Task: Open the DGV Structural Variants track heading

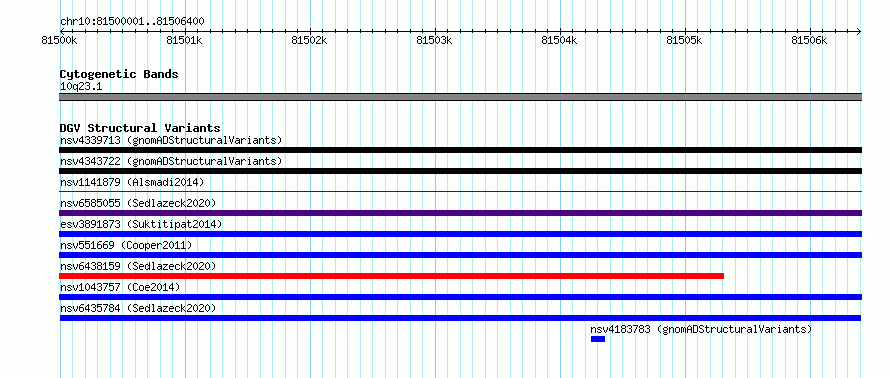Action: tap(140, 128)
